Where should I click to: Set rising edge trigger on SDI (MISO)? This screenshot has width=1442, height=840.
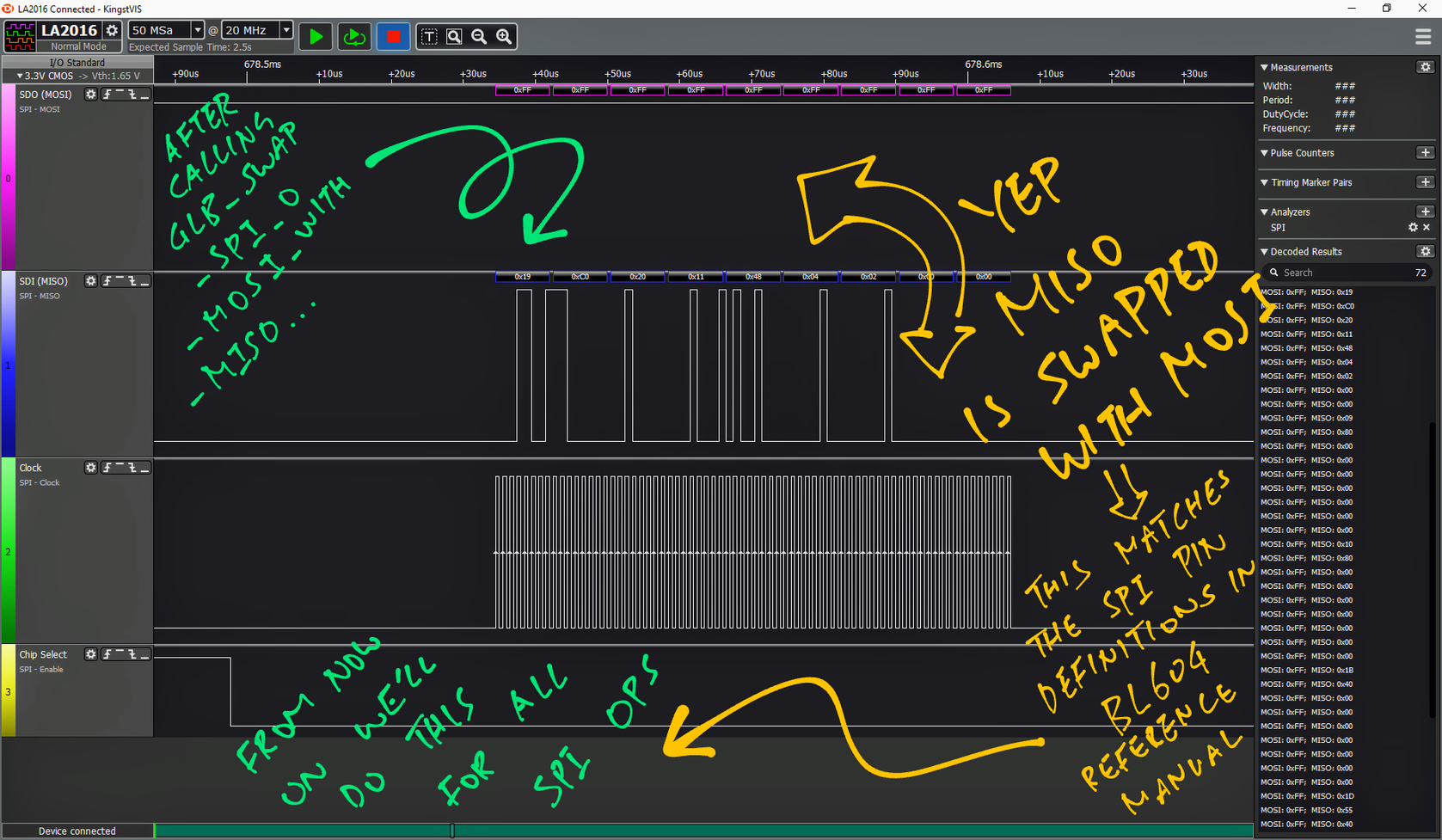pyautogui.click(x=107, y=281)
